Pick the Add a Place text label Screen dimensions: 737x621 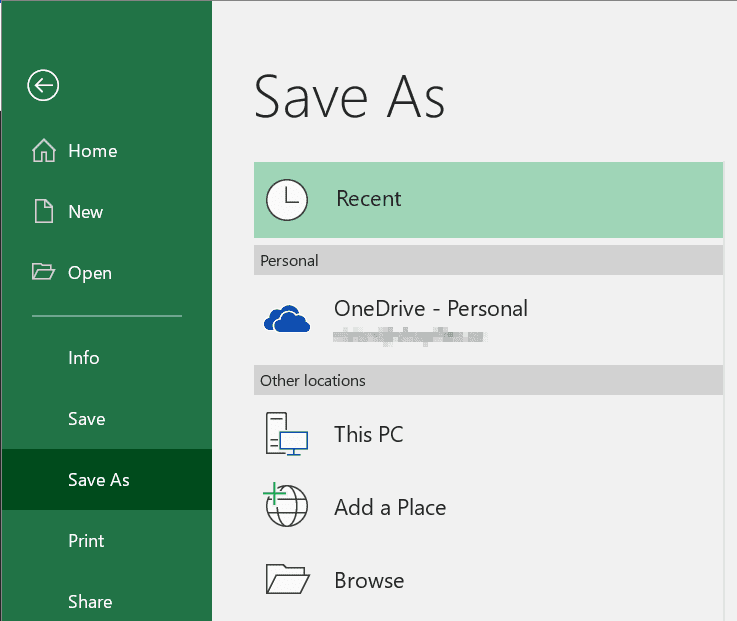coord(390,508)
